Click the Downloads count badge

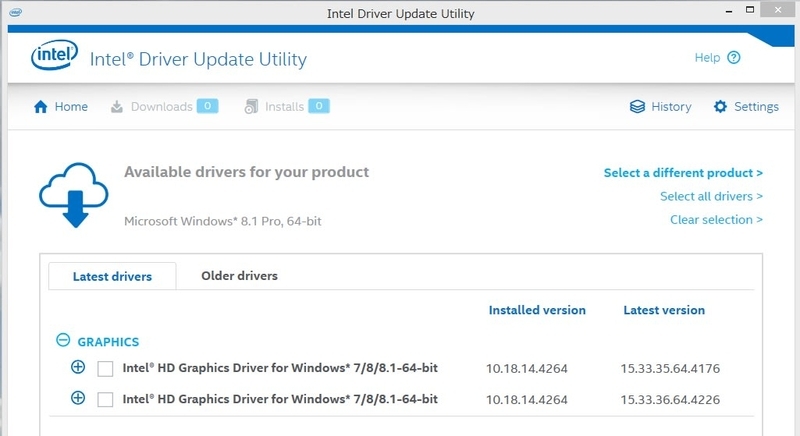coord(208,106)
